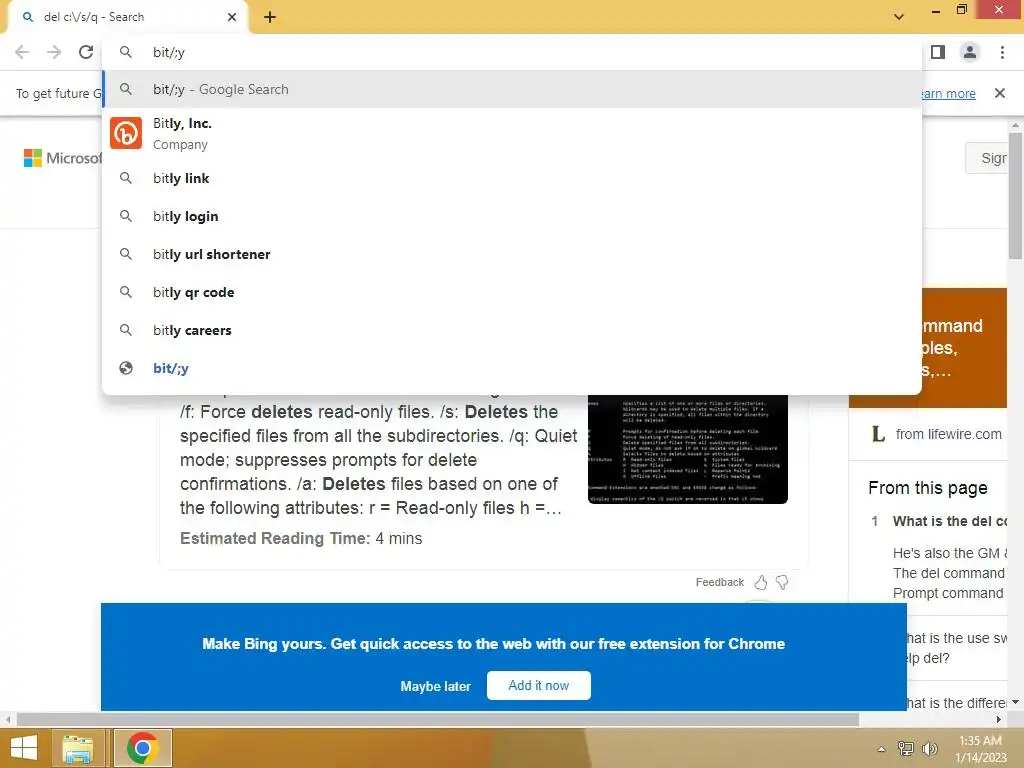Expand the tab search chevron

tap(899, 17)
